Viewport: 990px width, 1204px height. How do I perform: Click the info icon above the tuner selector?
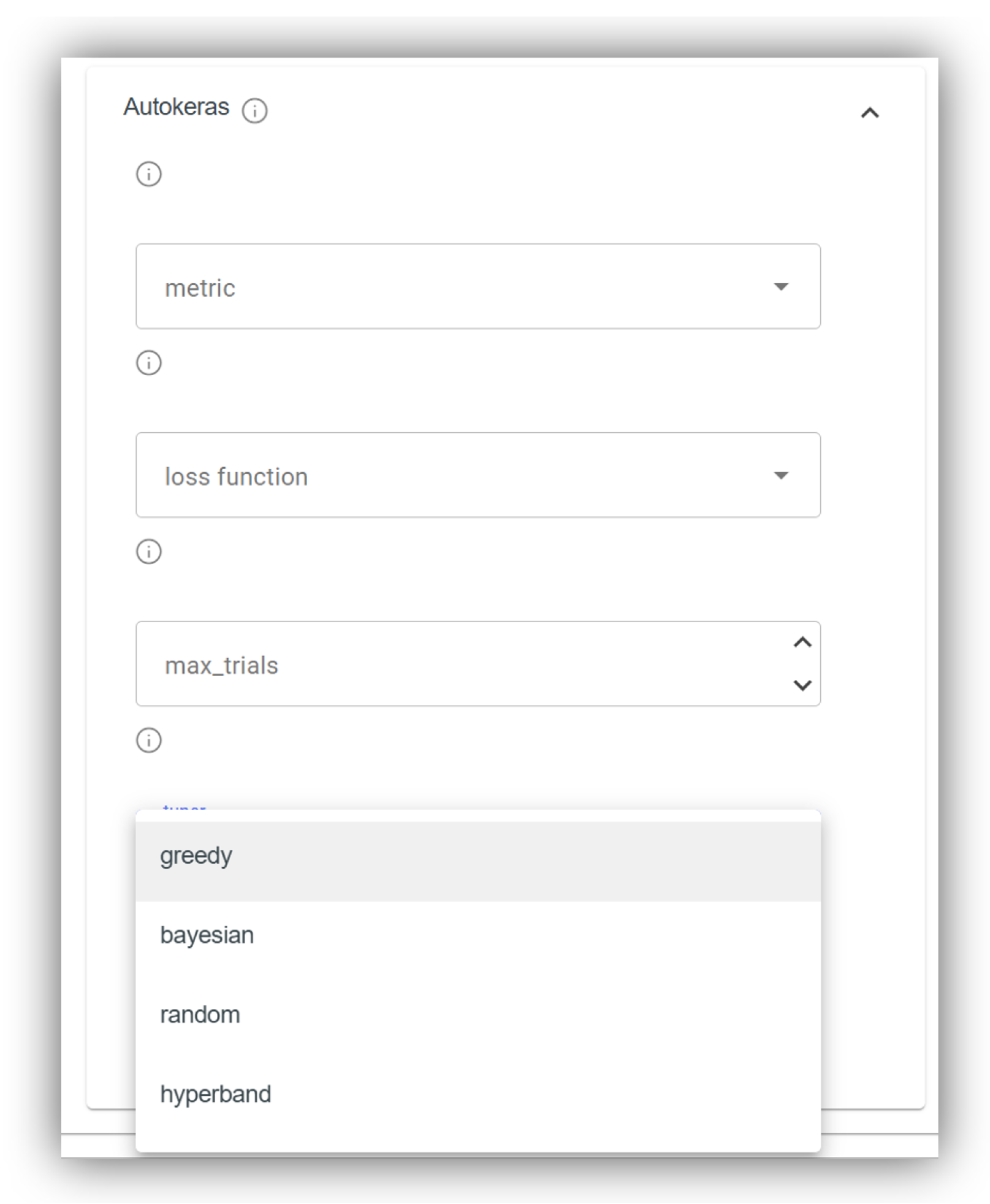click(x=148, y=741)
